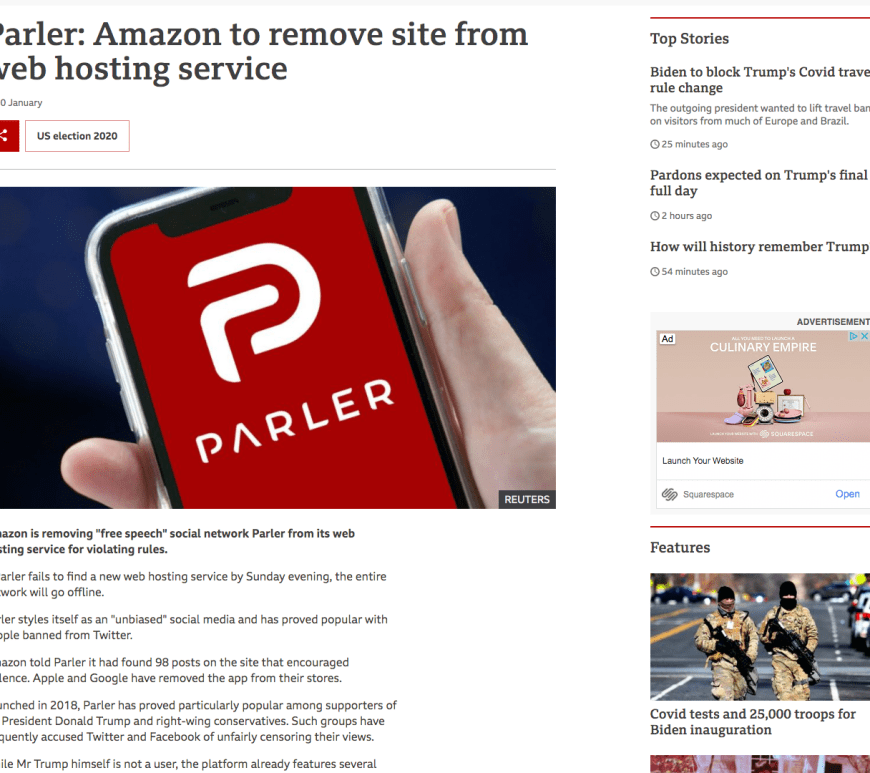
Task: Close the Squarespace ad with X icon
Action: coord(864,336)
